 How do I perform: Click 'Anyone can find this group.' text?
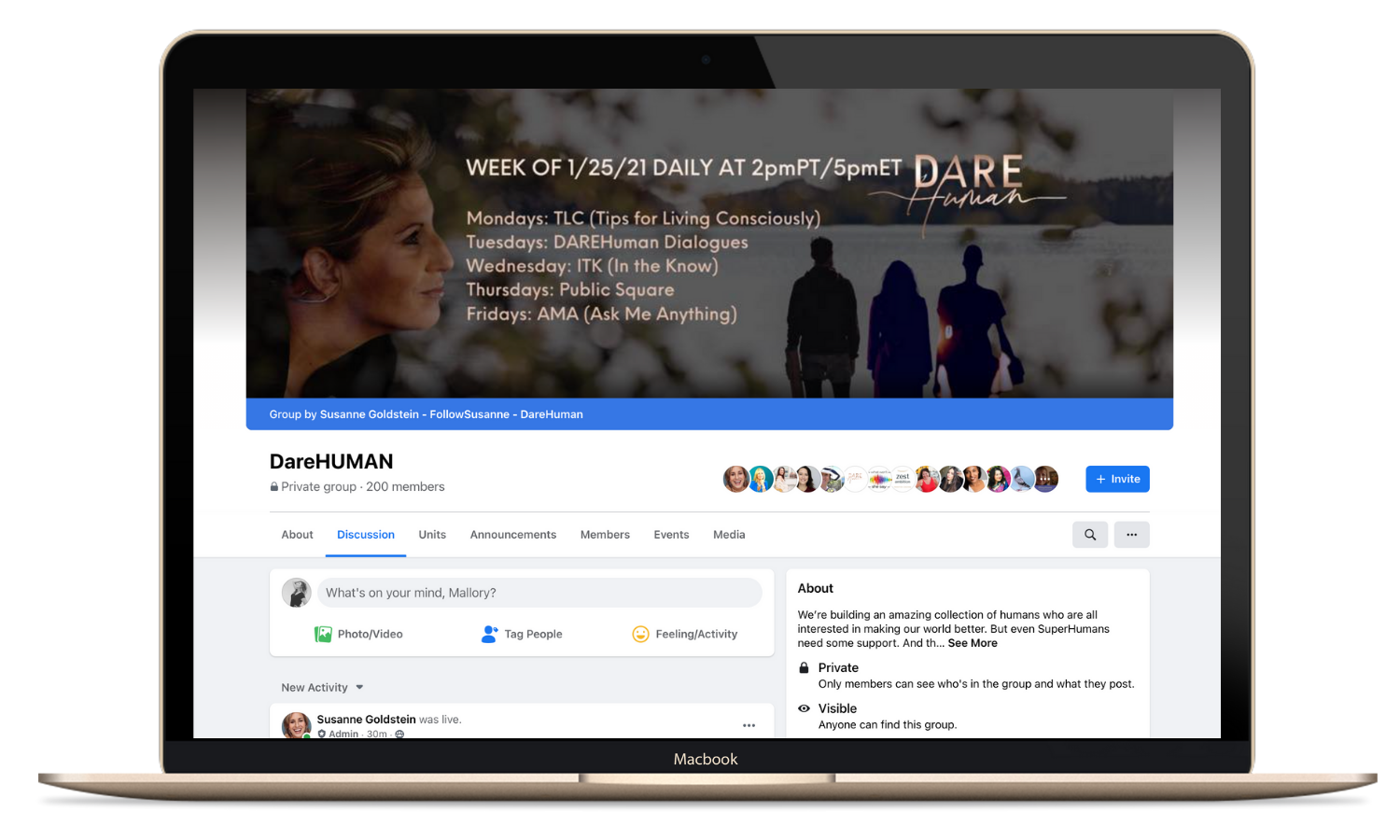point(888,724)
